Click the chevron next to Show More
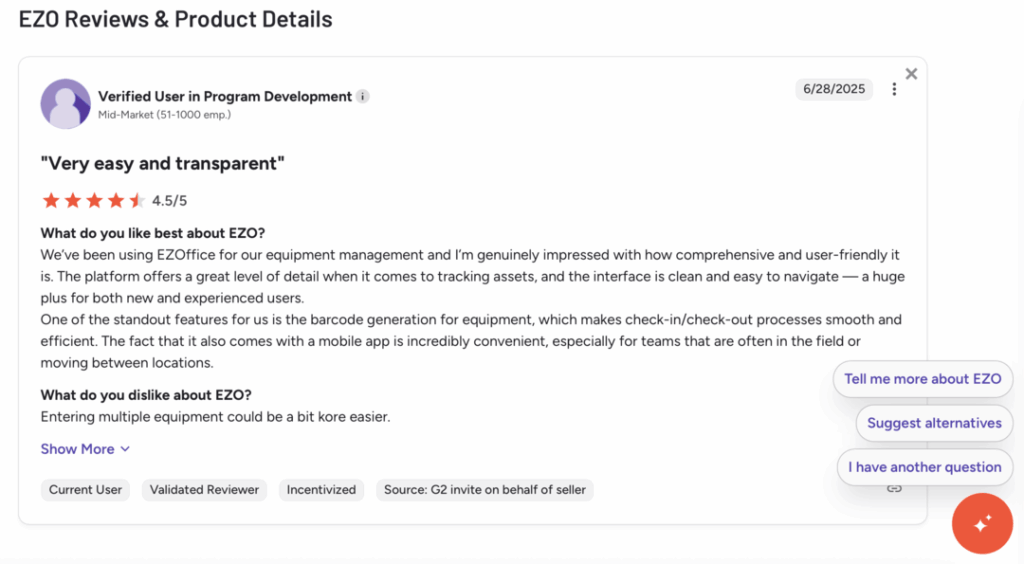The height and width of the screenshot is (564, 1024). [x=125, y=449]
